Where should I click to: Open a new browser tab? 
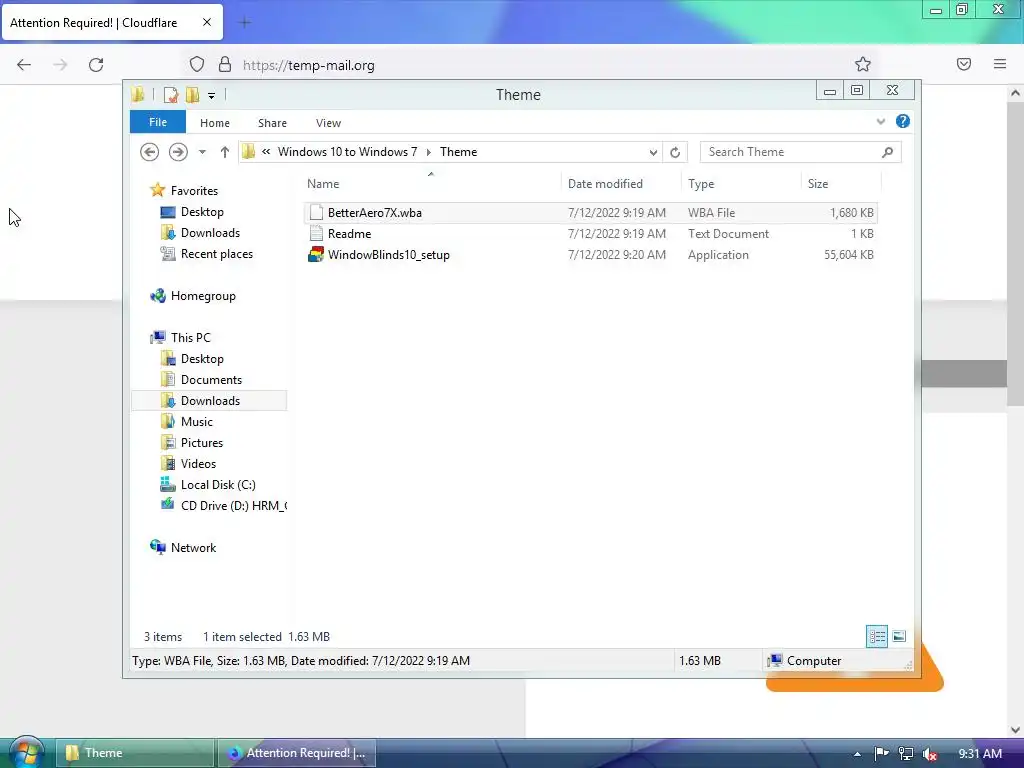click(x=245, y=23)
